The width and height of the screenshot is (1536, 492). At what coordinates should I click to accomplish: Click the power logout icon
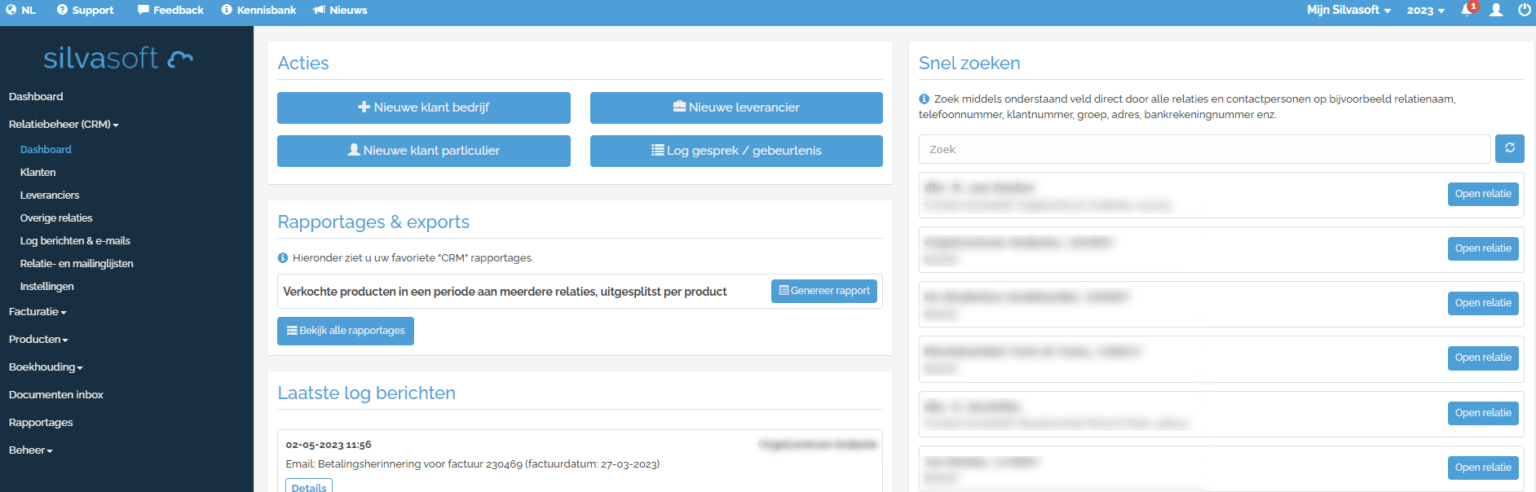tap(1524, 10)
